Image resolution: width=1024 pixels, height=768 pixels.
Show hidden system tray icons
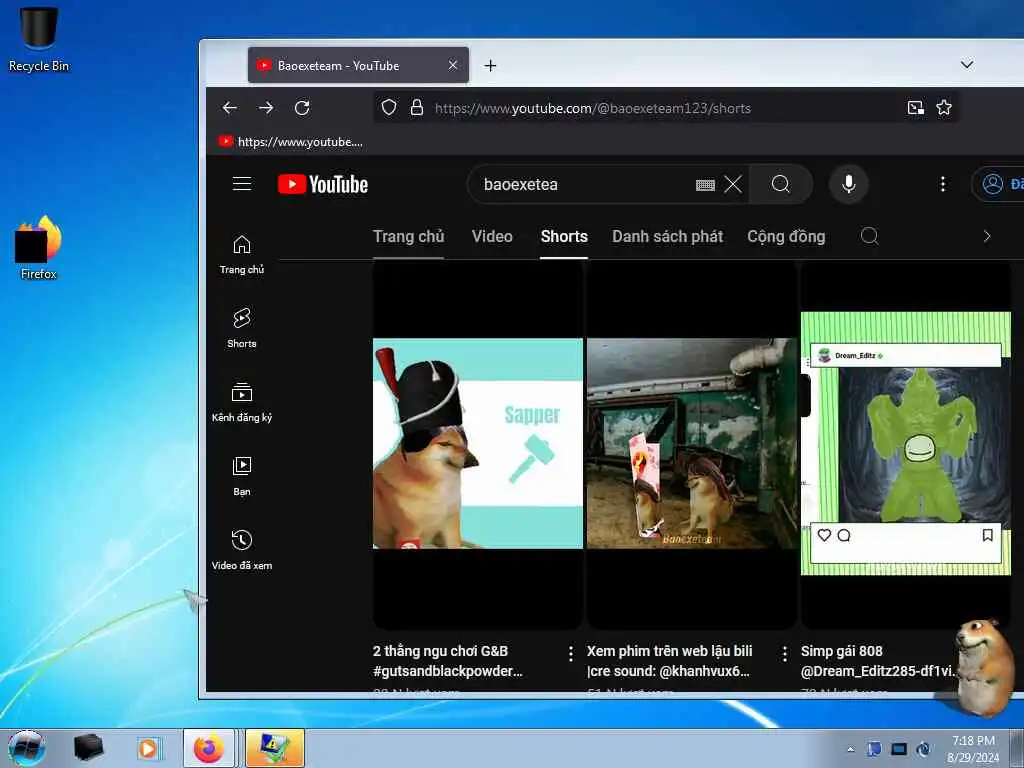tap(850, 750)
